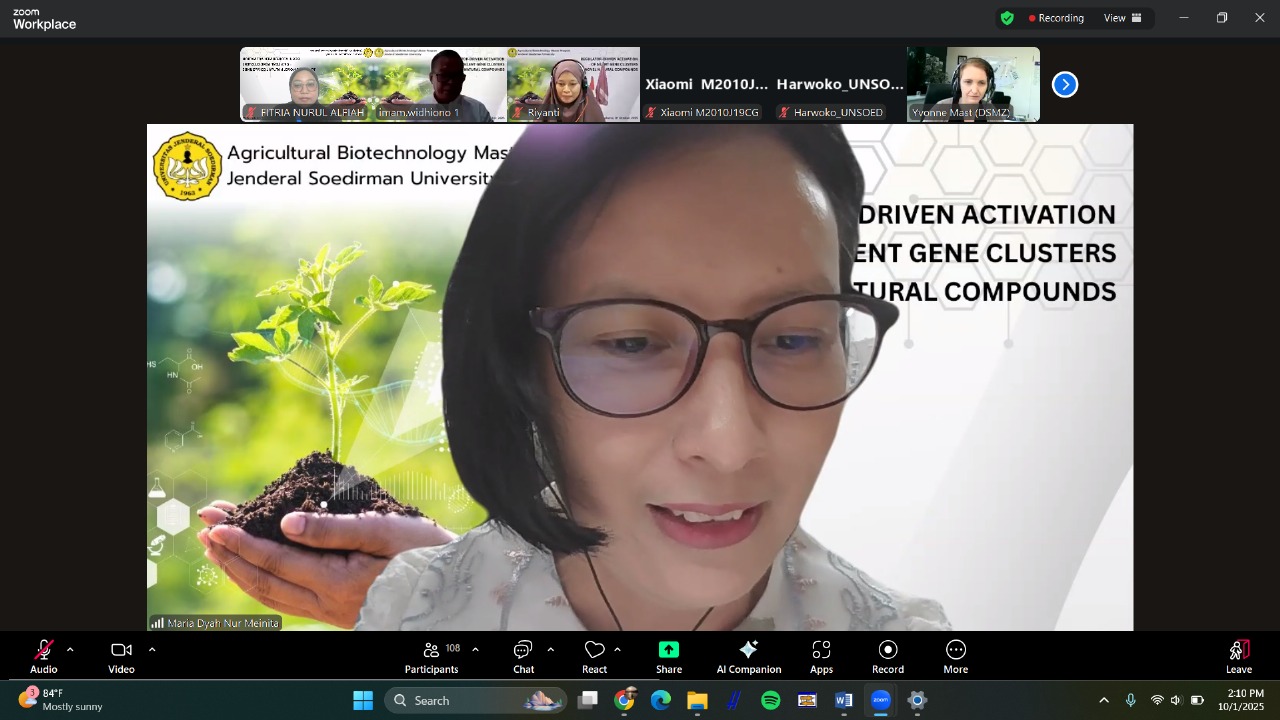Expand the Participants options caret
1280x720 pixels.
tap(475, 650)
